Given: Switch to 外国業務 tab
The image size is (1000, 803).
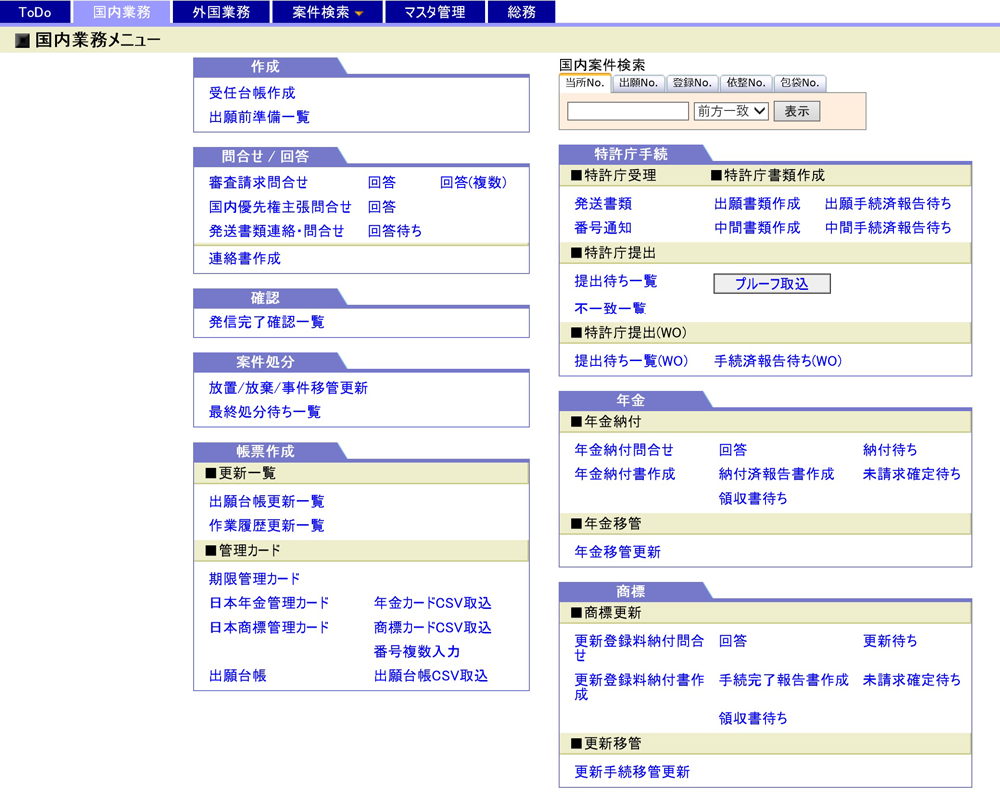Looking at the screenshot, I should pos(221,11).
